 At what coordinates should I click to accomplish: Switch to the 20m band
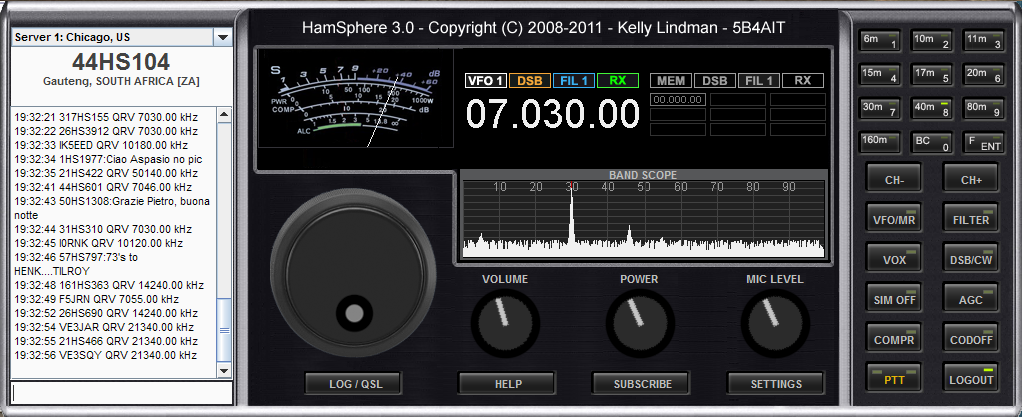click(982, 74)
